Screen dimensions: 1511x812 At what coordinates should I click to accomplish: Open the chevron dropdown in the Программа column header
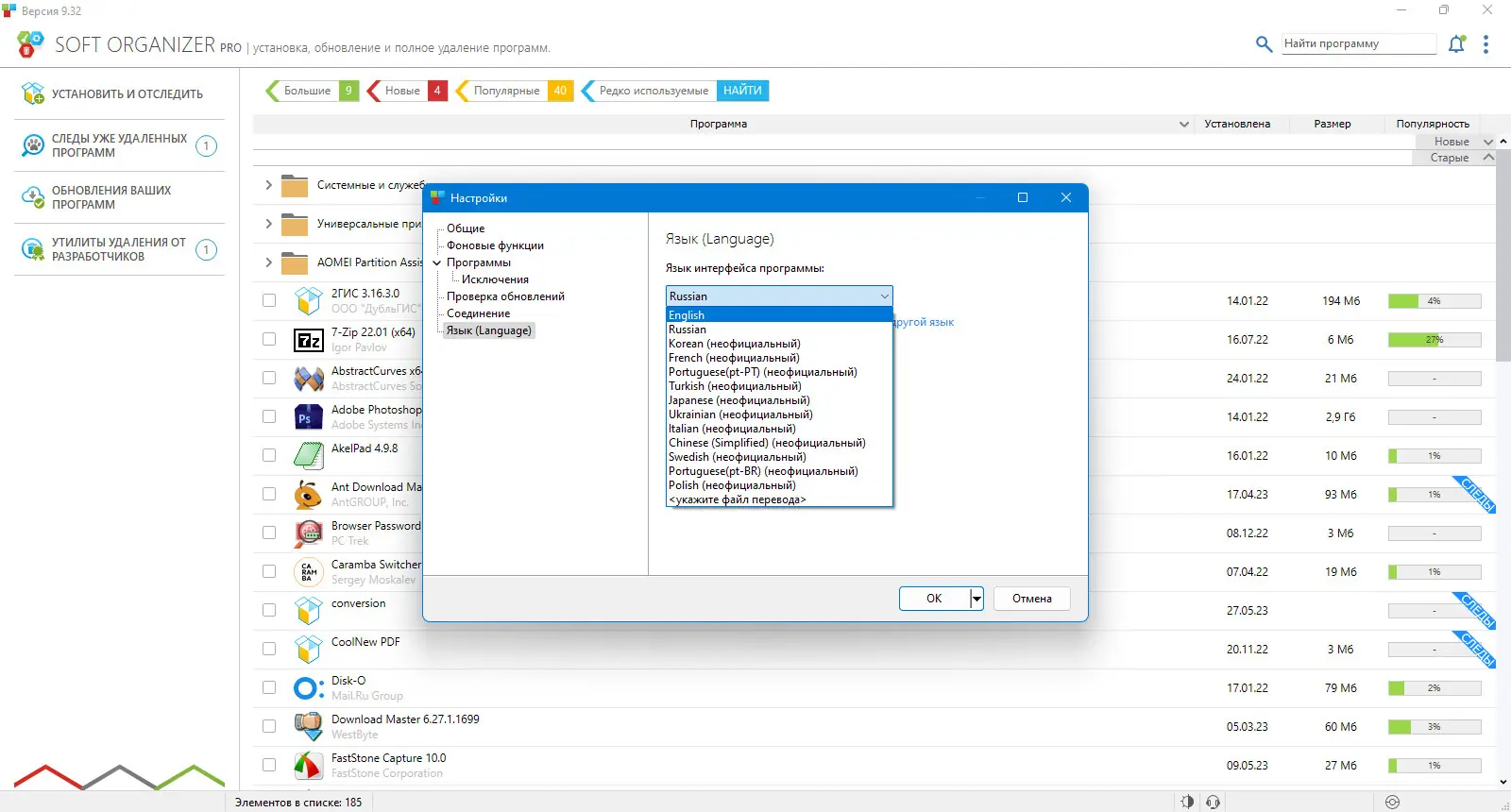1184,125
